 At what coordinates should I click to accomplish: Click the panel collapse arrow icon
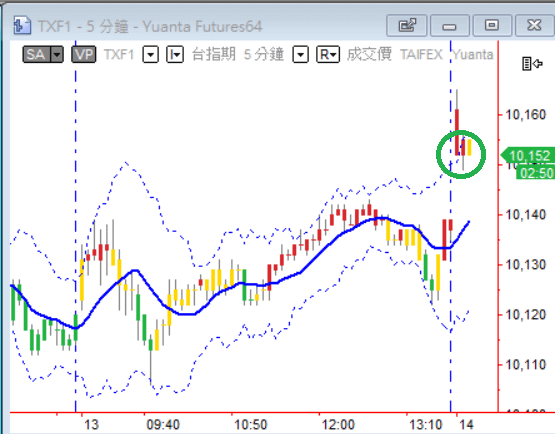point(533,64)
